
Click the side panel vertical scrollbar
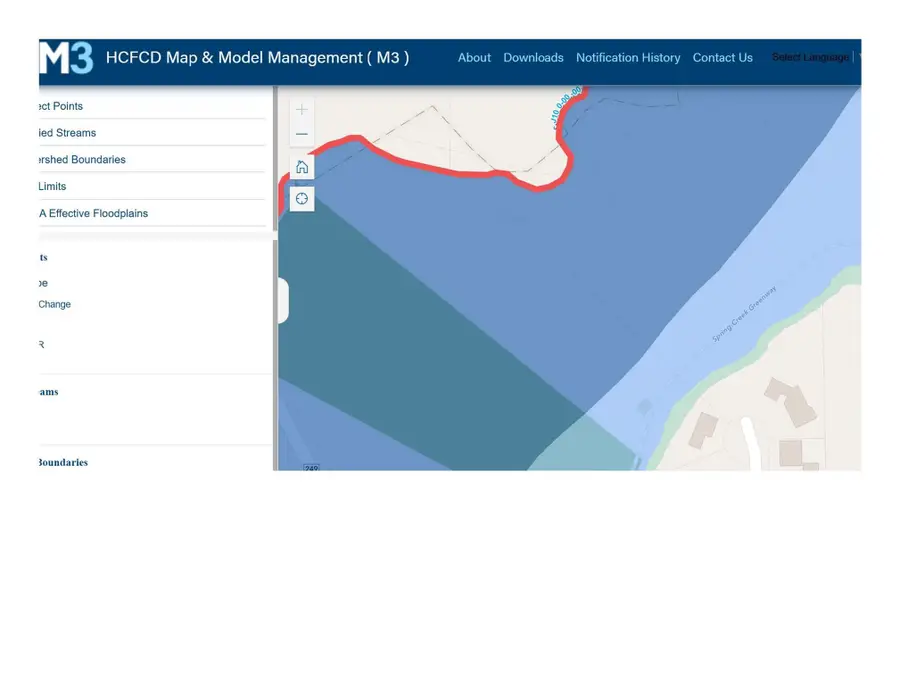pos(275,350)
